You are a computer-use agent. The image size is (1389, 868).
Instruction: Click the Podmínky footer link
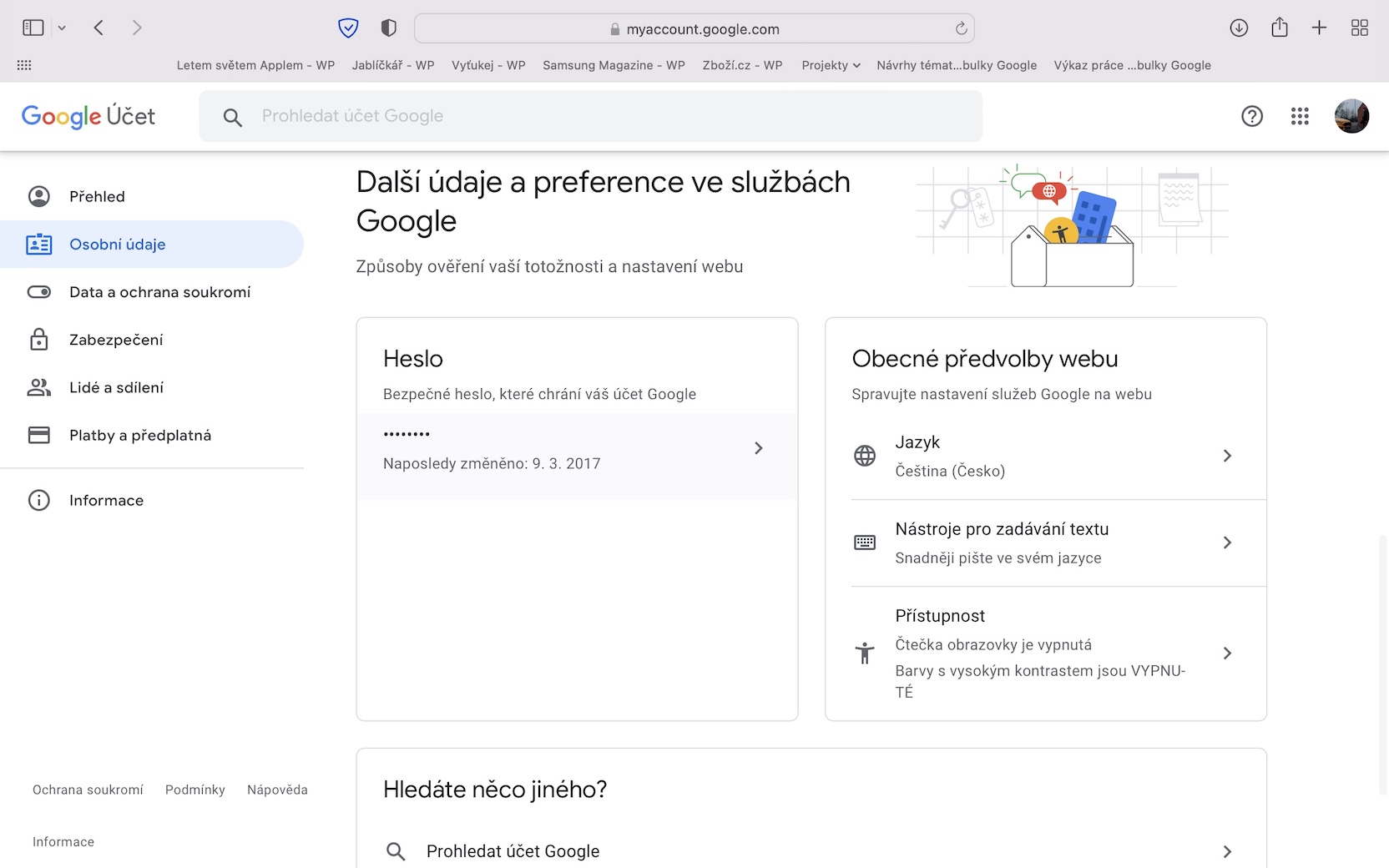(x=195, y=790)
